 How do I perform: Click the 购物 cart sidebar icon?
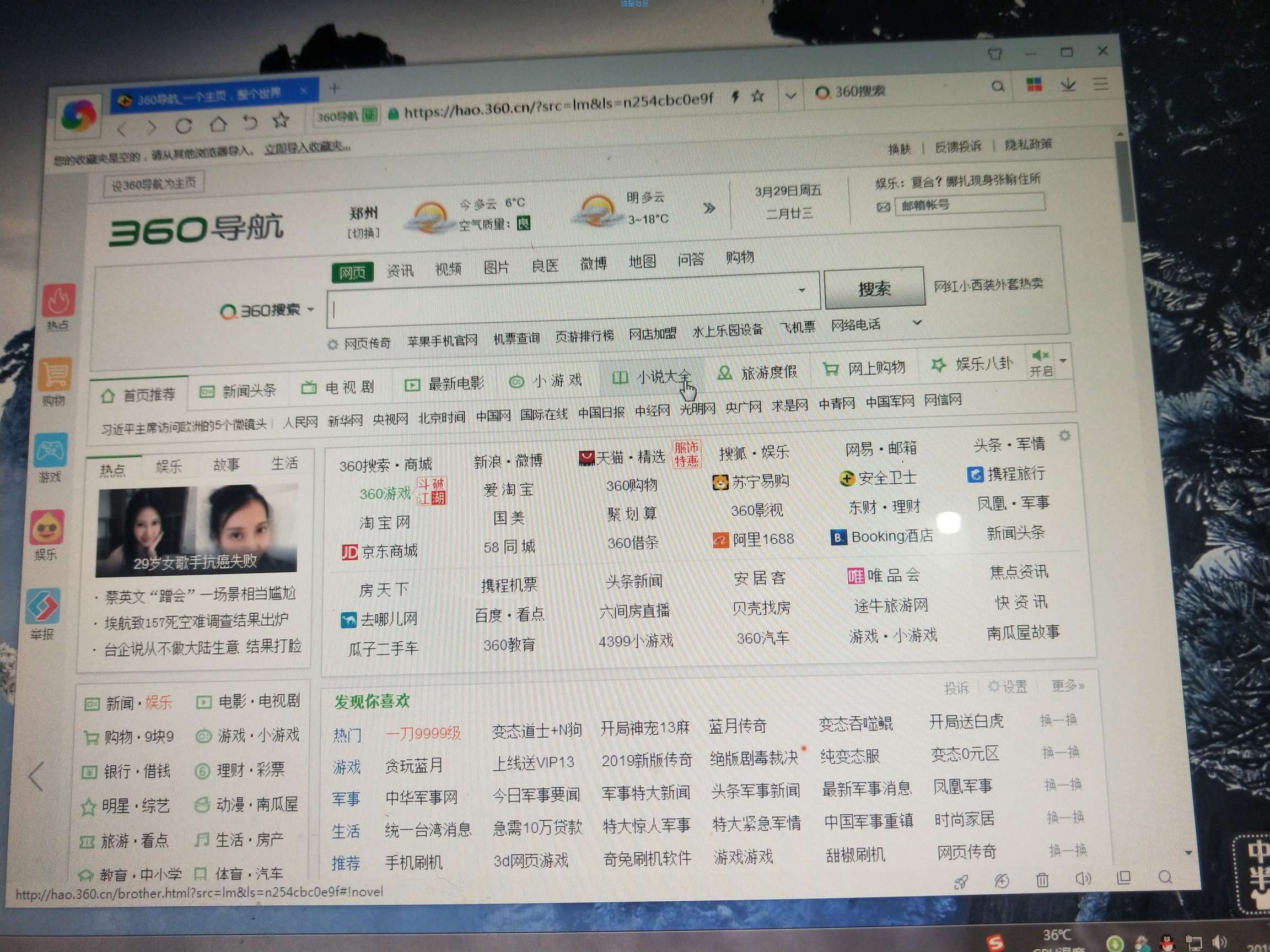point(55,375)
